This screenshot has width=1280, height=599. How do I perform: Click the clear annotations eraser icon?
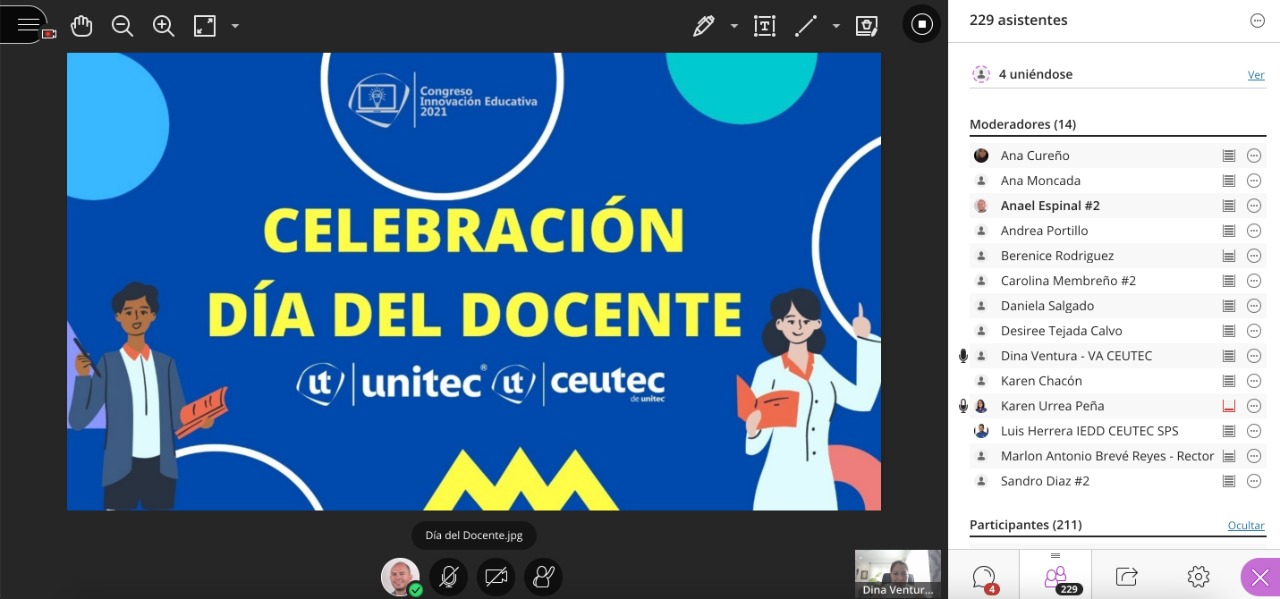click(866, 26)
